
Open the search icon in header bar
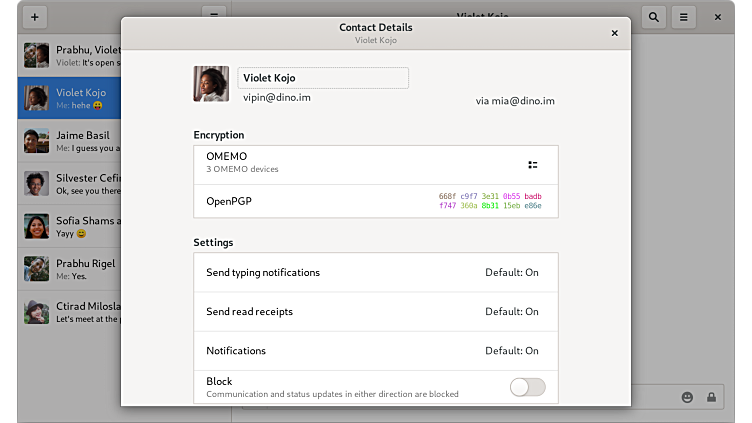click(654, 17)
